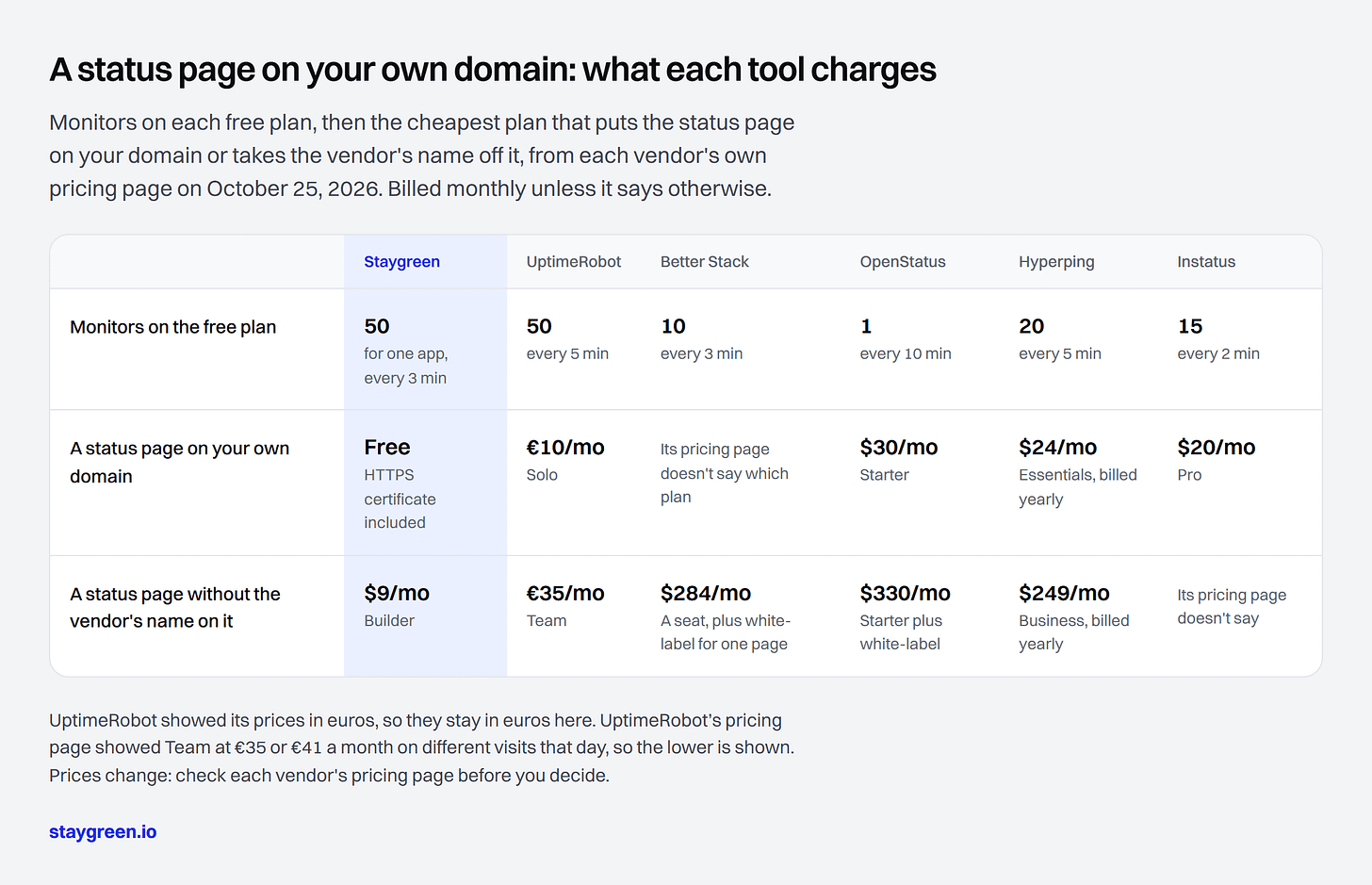Click the 'every 3 min' Better Stack interval
Image resolution: width=1372 pixels, height=885 pixels.
701,353
